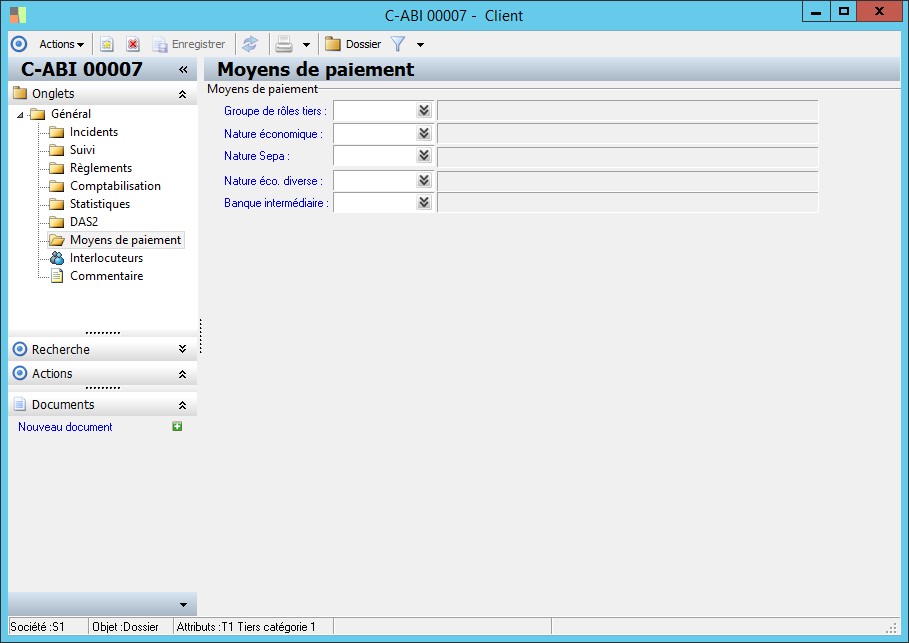Click the refresh arrows toolbar icon
The image size is (909, 643).
pyautogui.click(x=250, y=44)
